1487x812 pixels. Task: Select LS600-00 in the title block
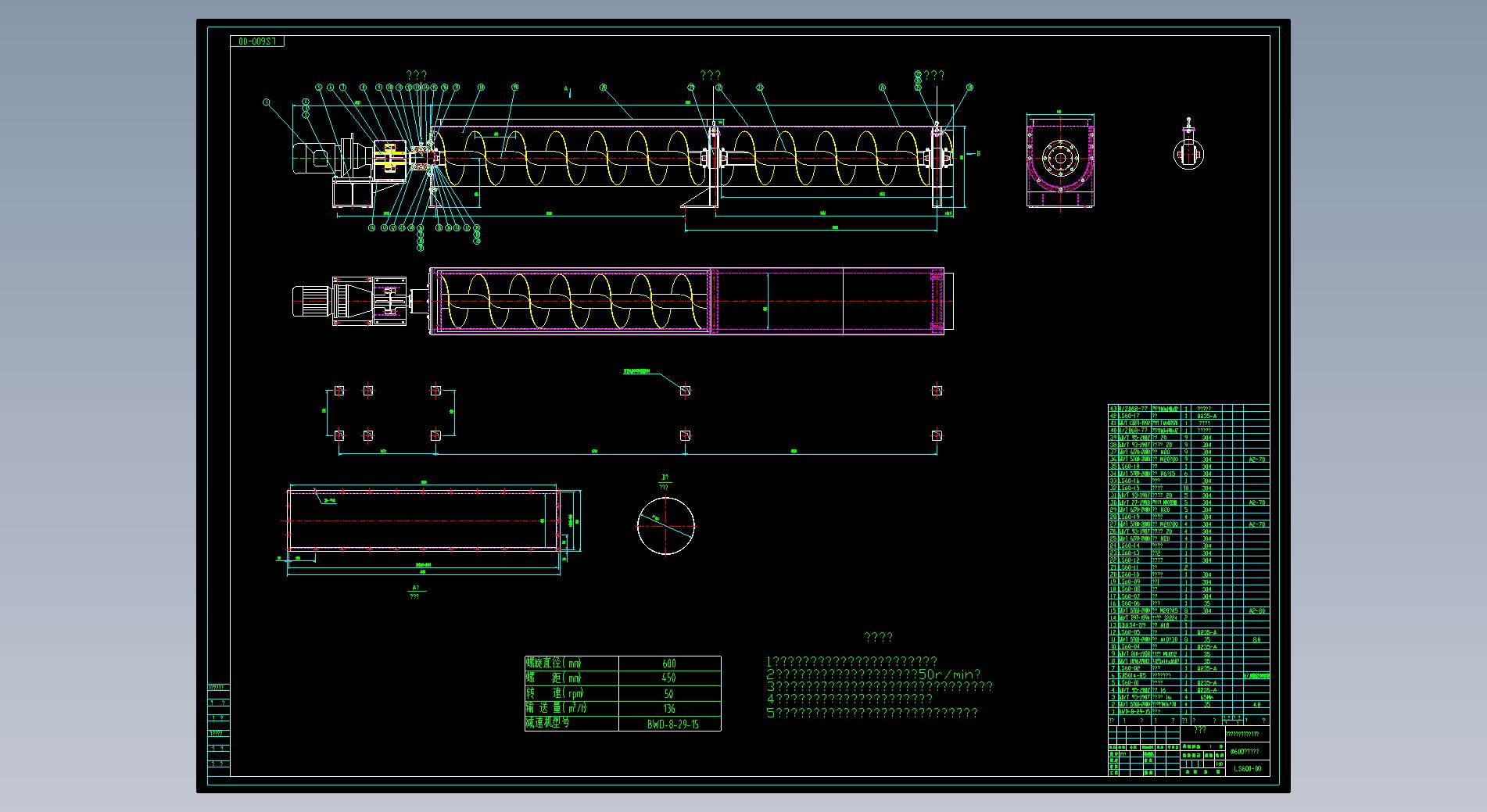click(1247, 768)
